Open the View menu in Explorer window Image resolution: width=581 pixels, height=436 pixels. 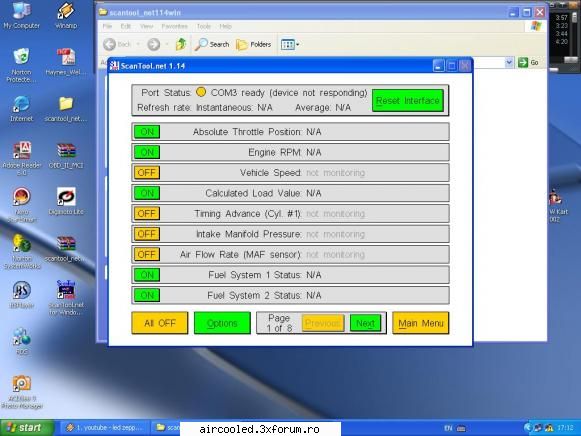[146, 26]
